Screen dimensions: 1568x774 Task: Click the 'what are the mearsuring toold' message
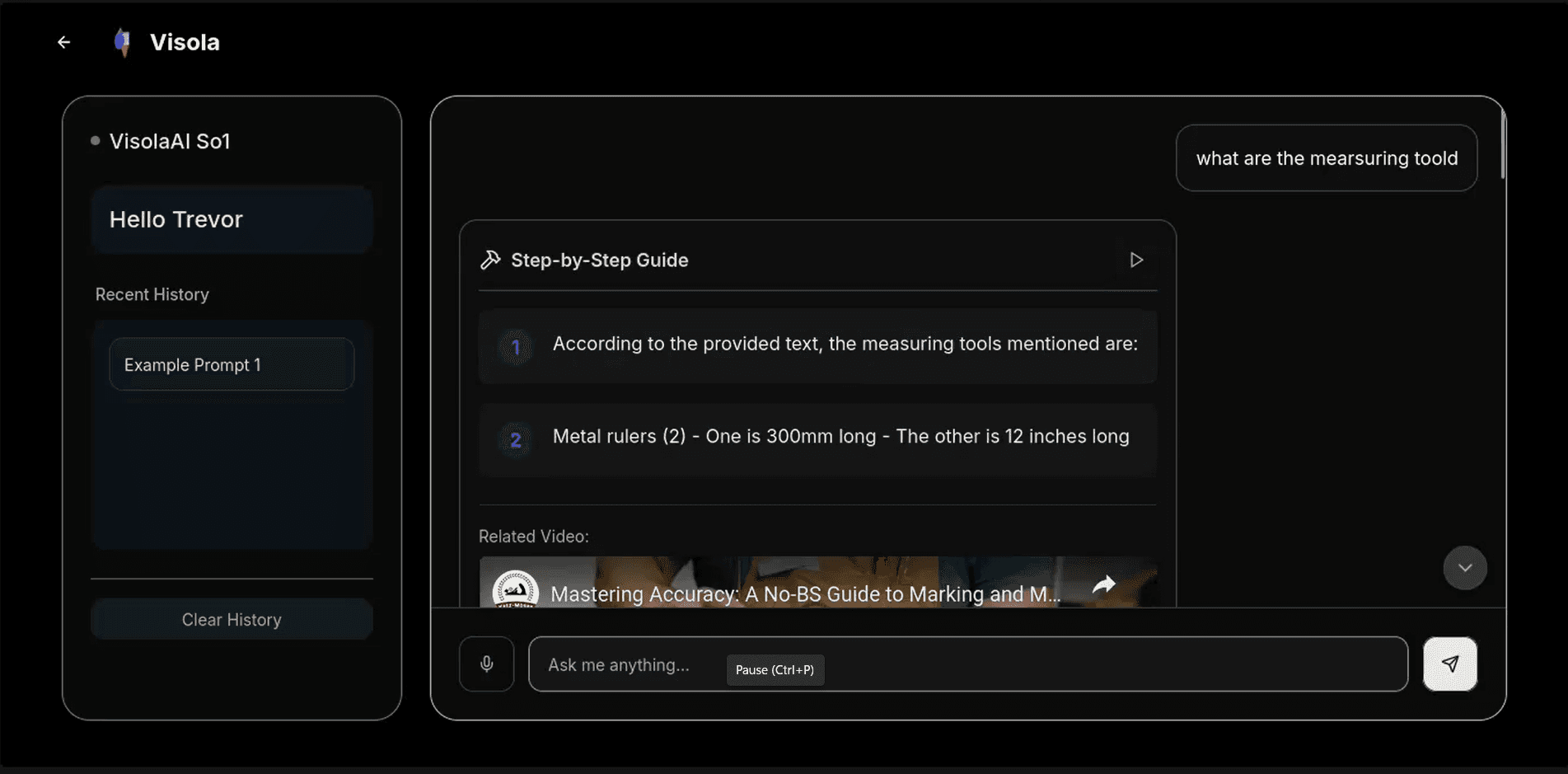[x=1327, y=158]
